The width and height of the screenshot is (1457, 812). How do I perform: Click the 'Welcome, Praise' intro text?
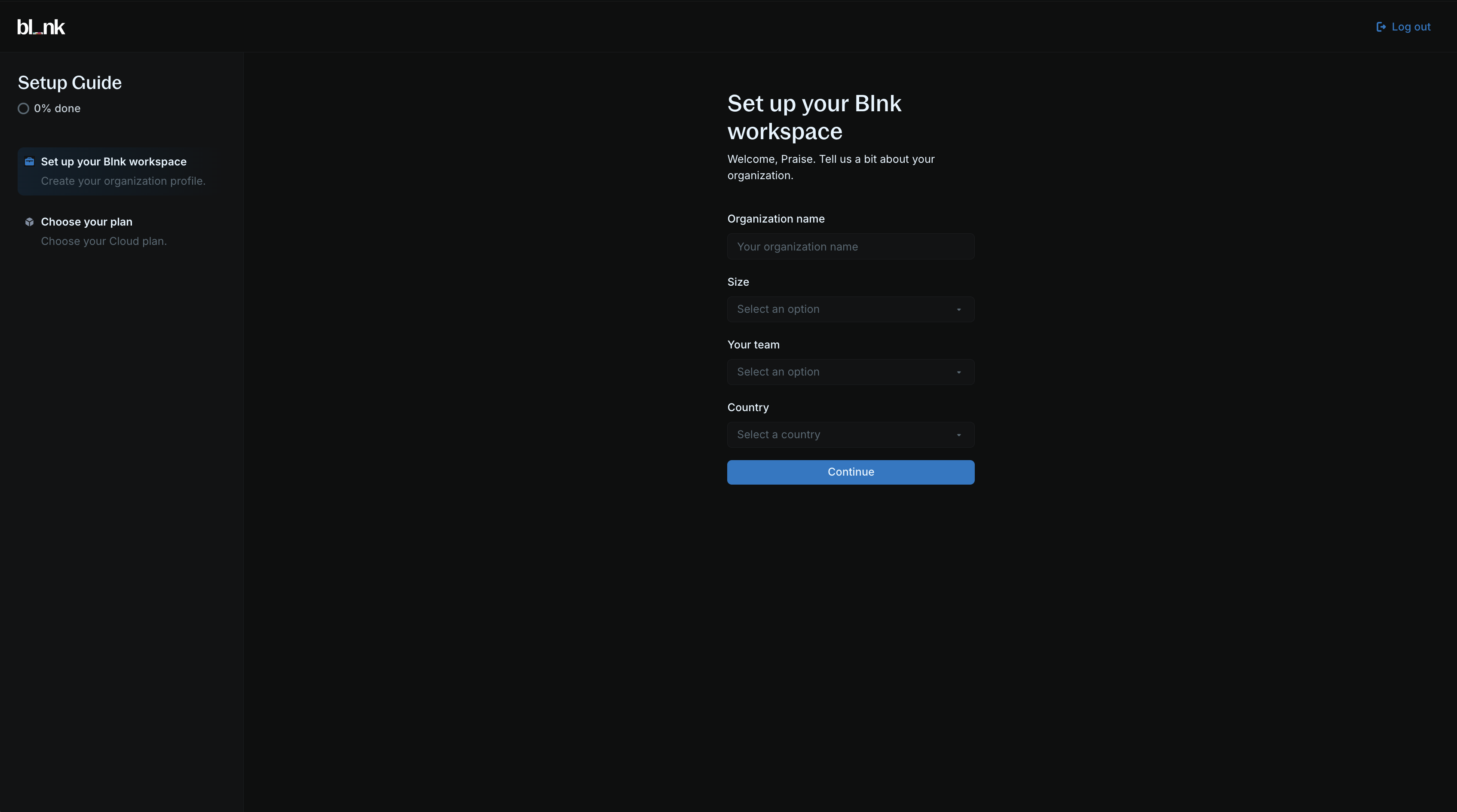[831, 168]
